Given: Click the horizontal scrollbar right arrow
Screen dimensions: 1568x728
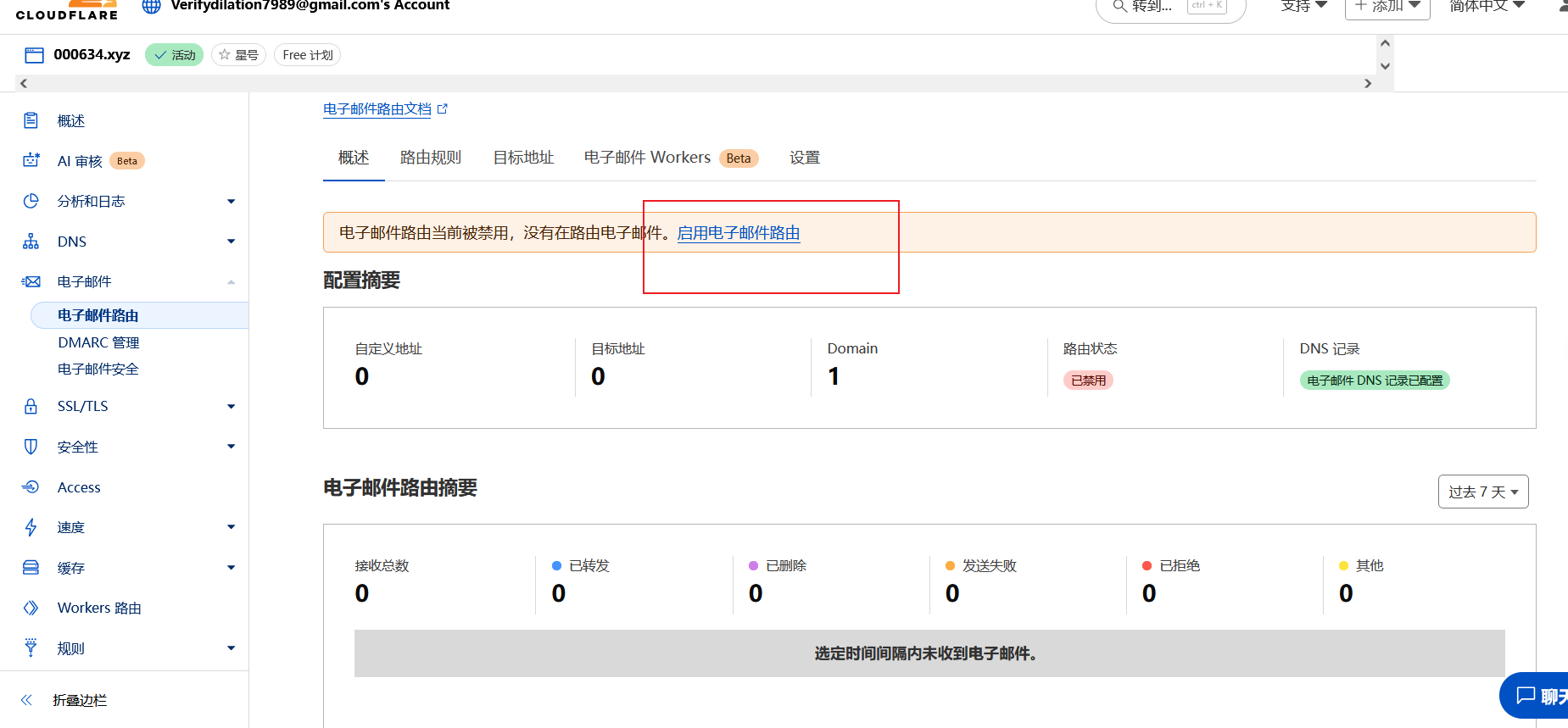Looking at the screenshot, I should [1367, 83].
